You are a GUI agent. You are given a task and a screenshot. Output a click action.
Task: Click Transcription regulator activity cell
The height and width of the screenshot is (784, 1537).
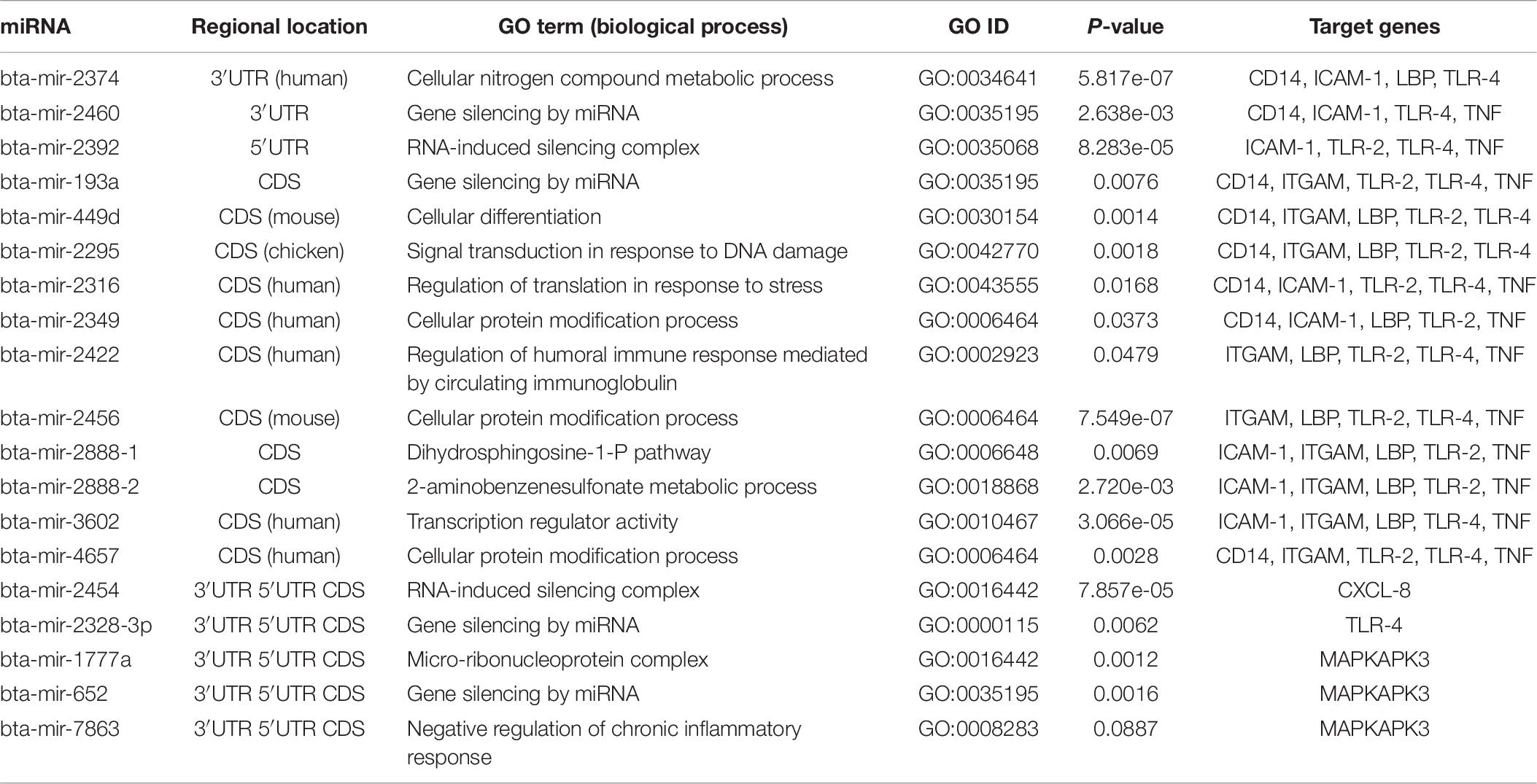(543, 522)
